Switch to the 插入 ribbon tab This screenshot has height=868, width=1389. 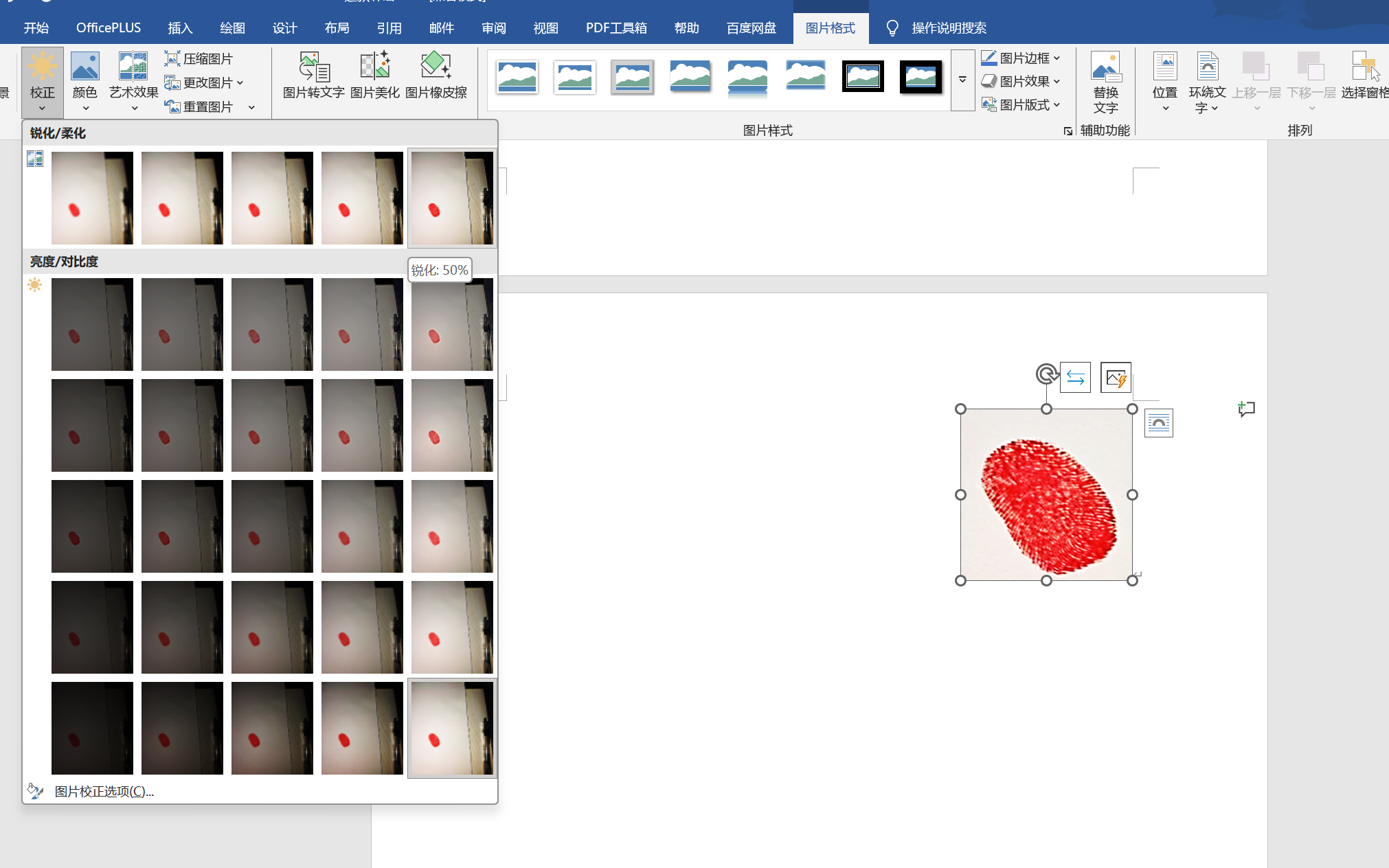[x=180, y=28]
